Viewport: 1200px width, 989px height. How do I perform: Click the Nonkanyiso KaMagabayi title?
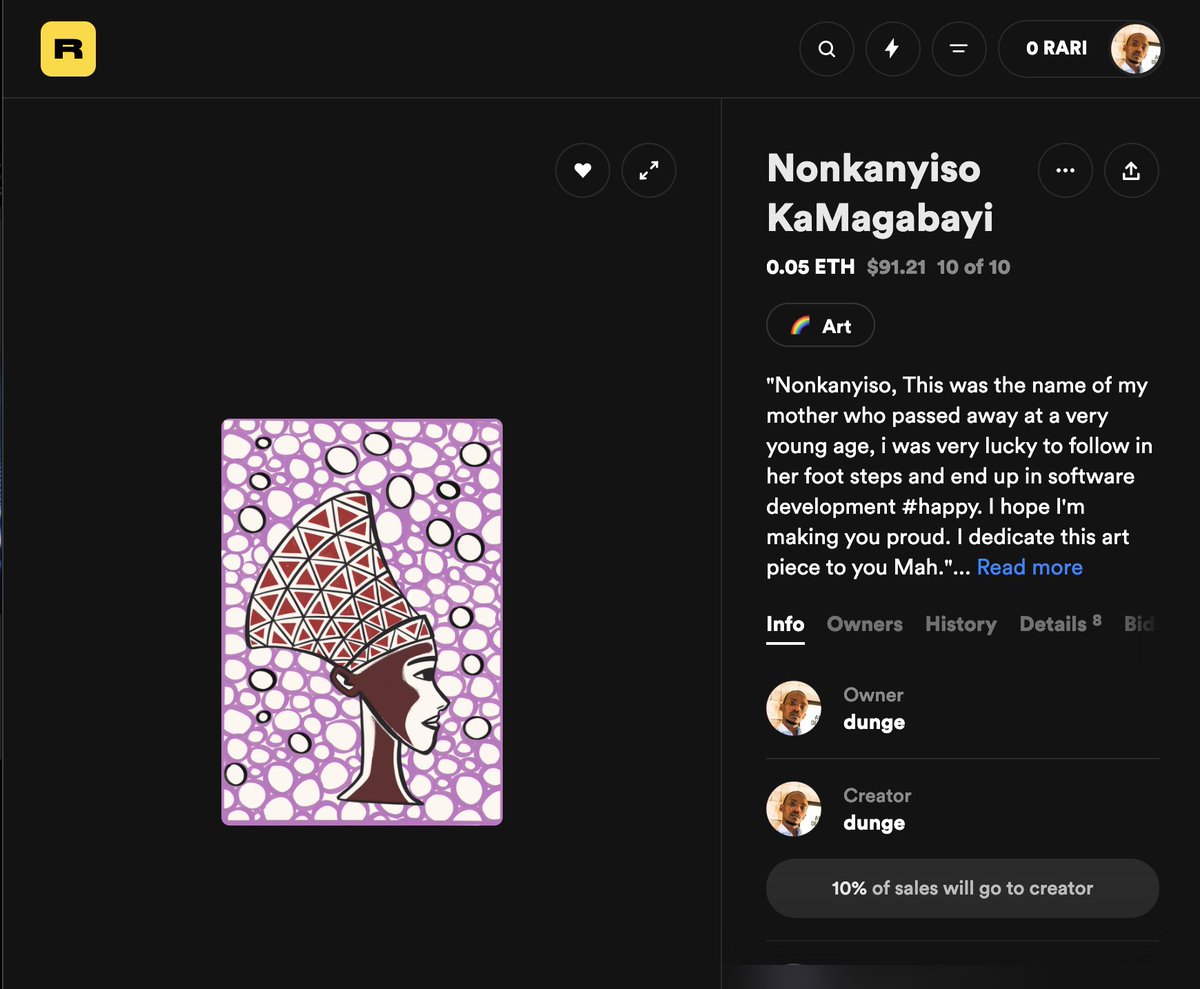point(880,193)
